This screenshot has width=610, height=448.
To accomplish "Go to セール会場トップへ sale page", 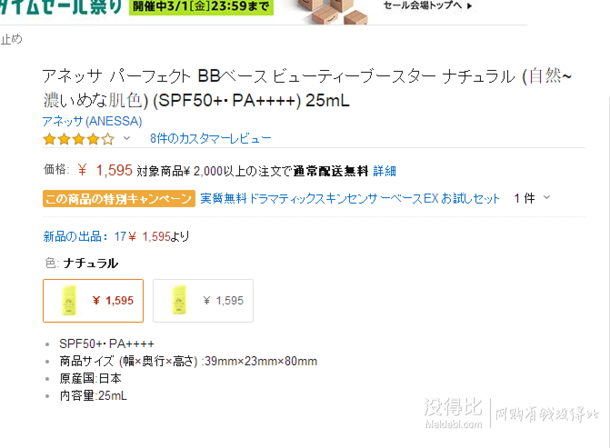I will (x=422, y=5).
